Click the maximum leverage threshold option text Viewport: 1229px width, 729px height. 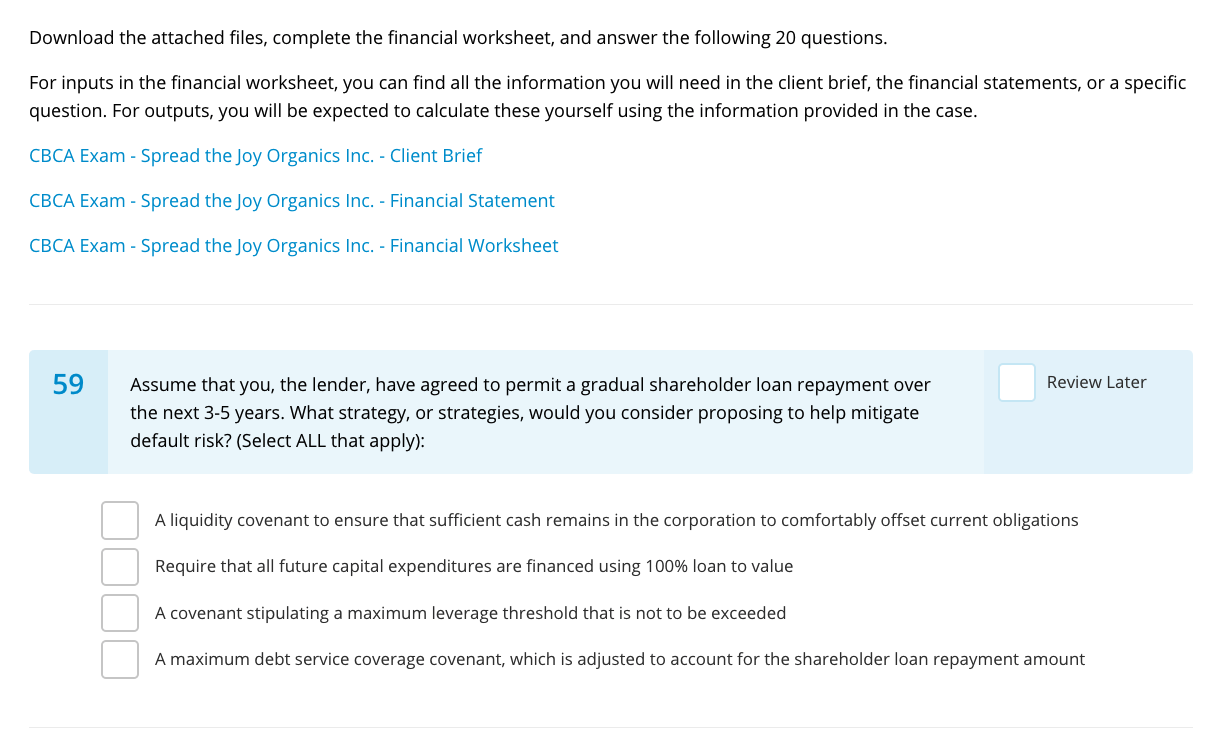[x=470, y=613]
